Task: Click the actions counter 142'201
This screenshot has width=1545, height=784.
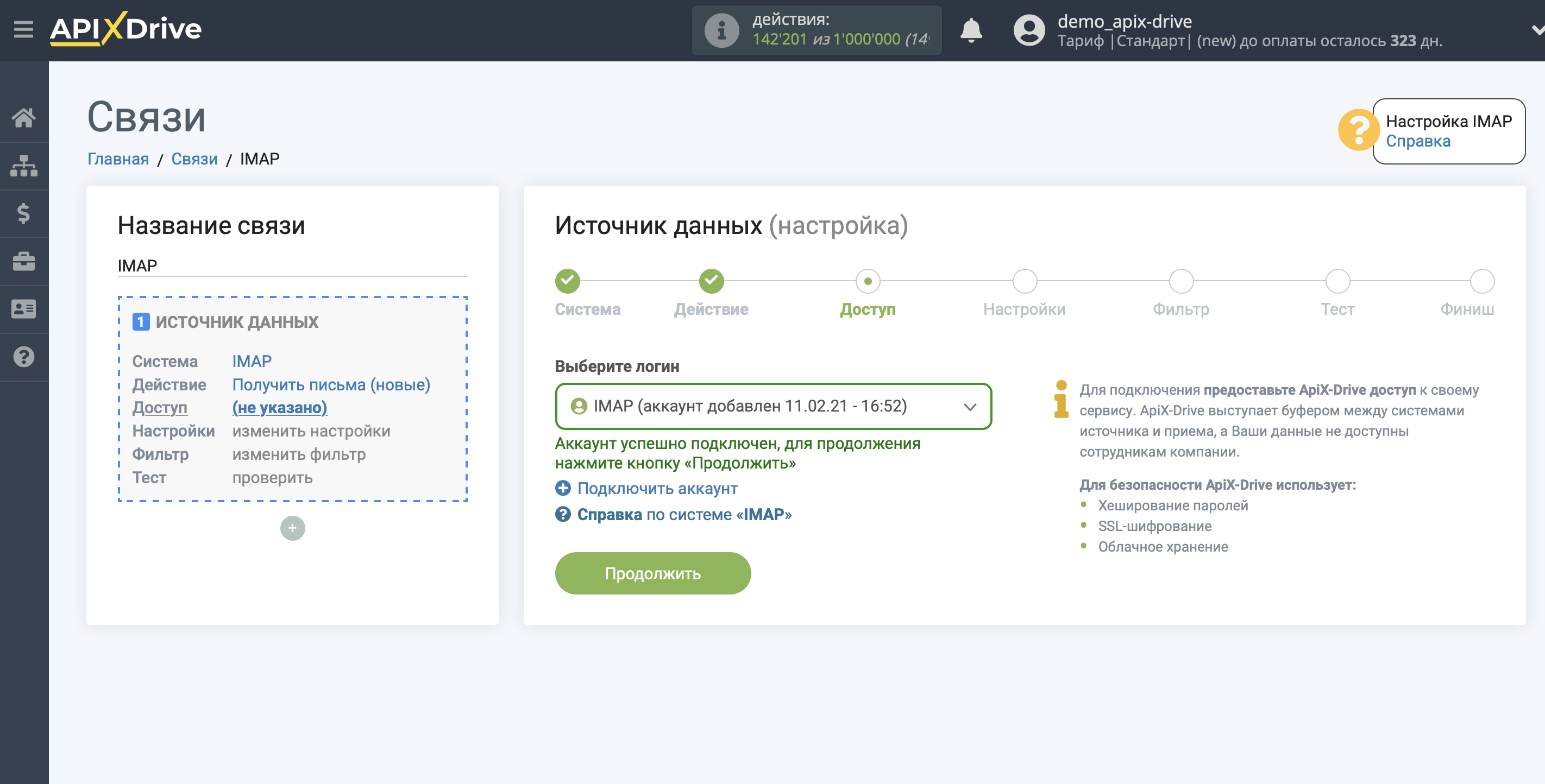Action: coord(779,39)
